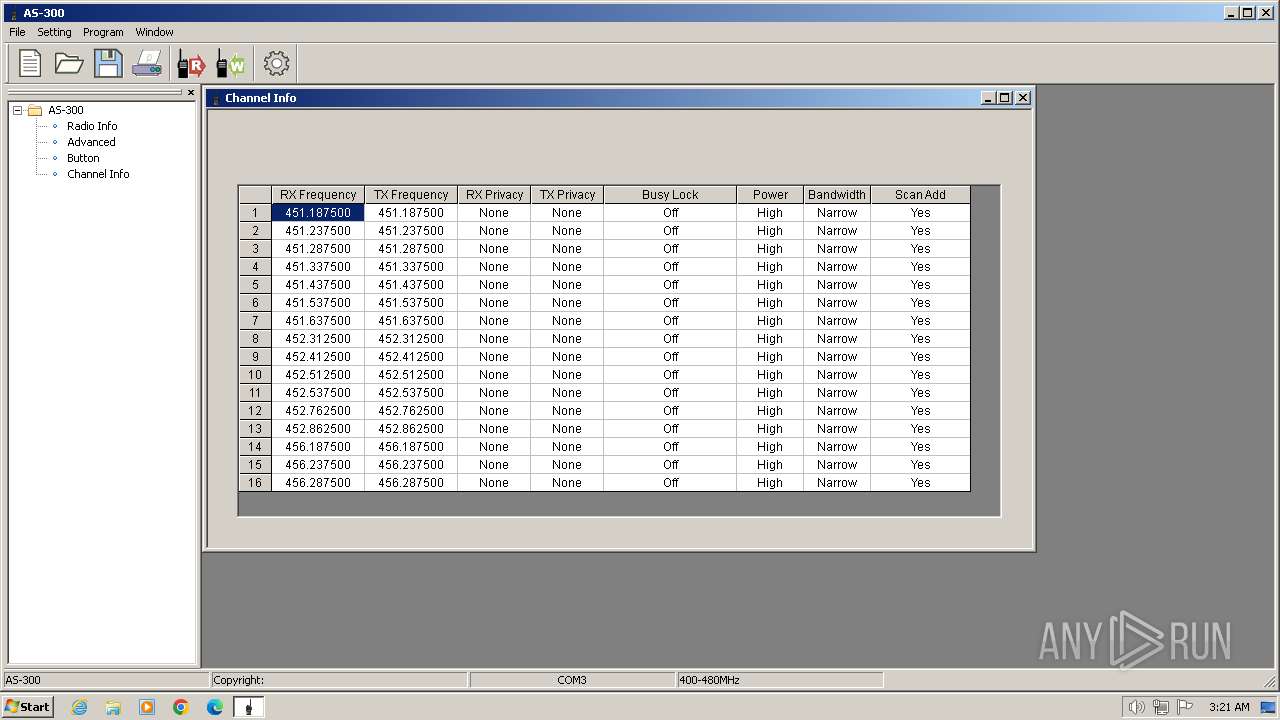1280x720 pixels.
Task: Select TX frequency 456.237500 in row 15
Action: pos(411,465)
